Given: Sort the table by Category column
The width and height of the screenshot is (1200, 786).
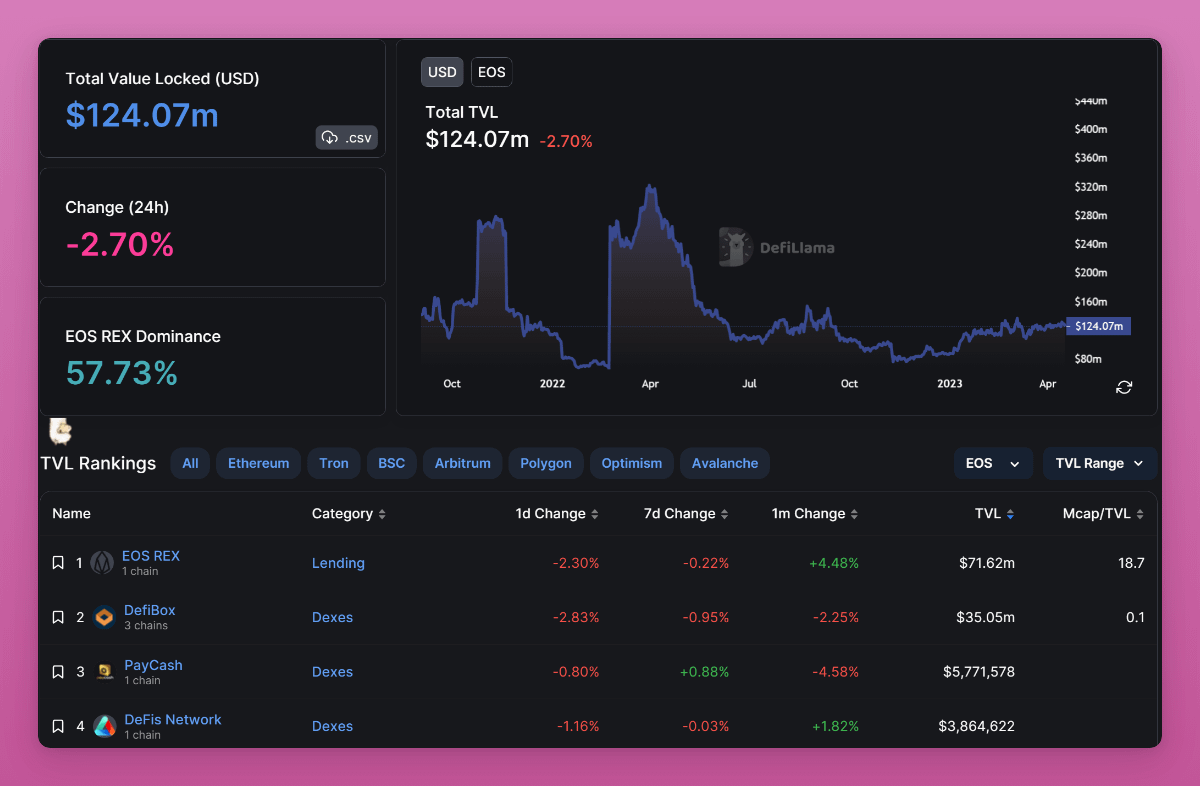Looking at the screenshot, I should (348, 514).
